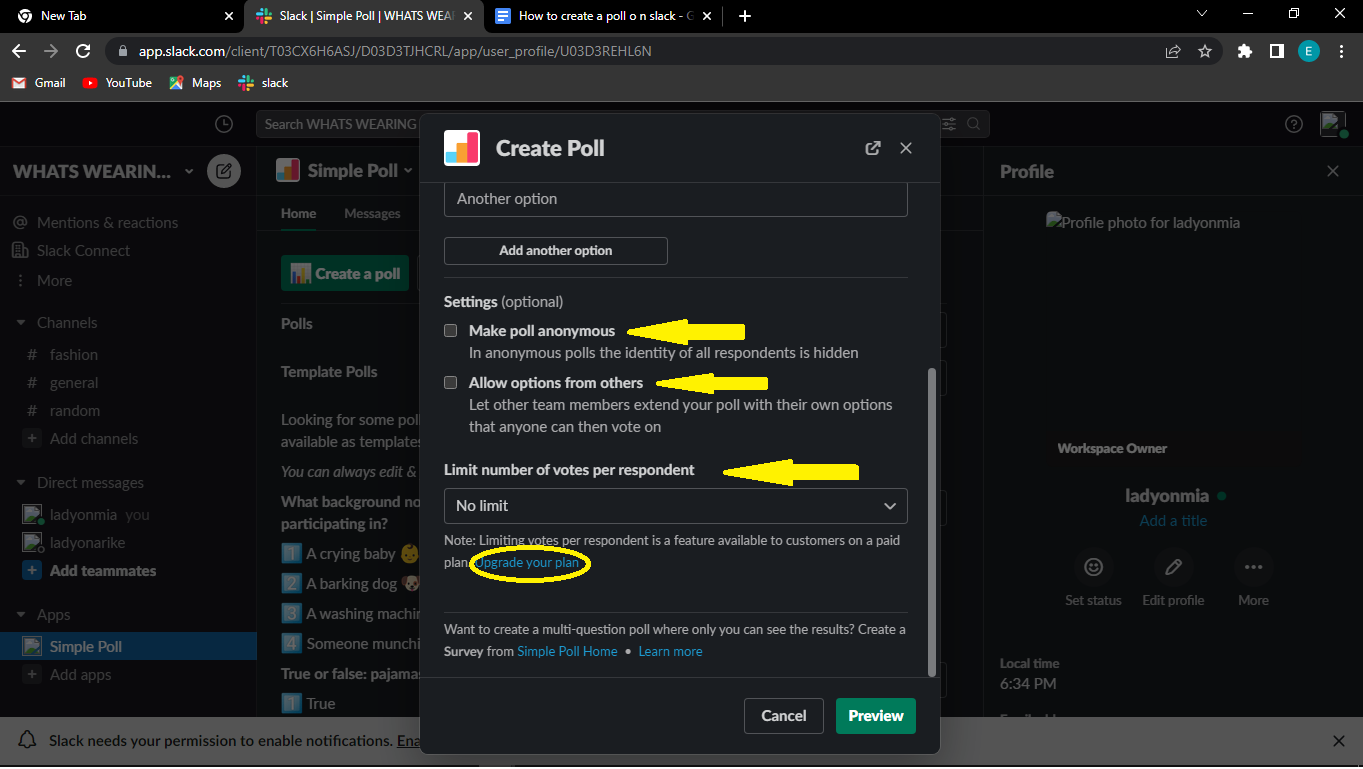Open Slack history clock icon
1363x769 pixels.
tap(224, 124)
